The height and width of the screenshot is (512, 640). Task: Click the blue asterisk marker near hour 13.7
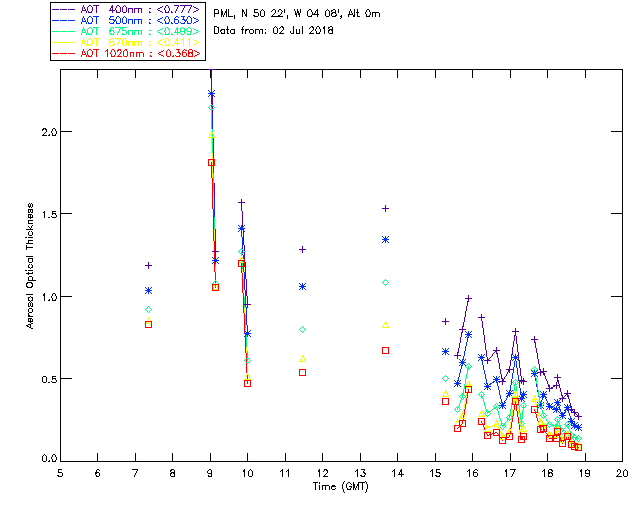[385, 240]
